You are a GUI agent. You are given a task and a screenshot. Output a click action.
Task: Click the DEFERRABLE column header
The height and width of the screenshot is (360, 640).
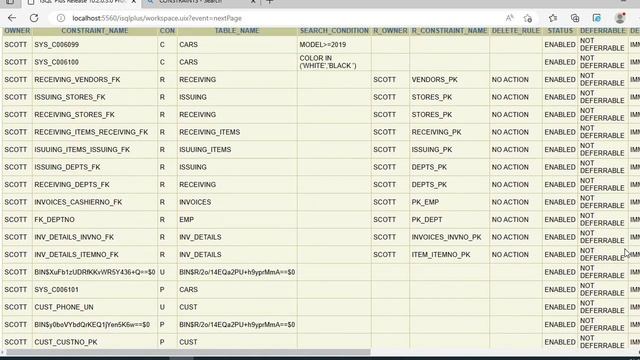pos(602,31)
